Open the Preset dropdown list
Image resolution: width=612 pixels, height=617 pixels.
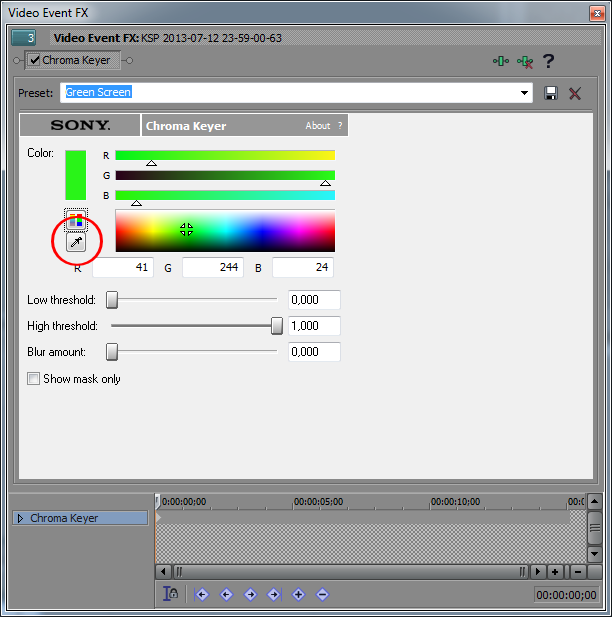pos(525,93)
